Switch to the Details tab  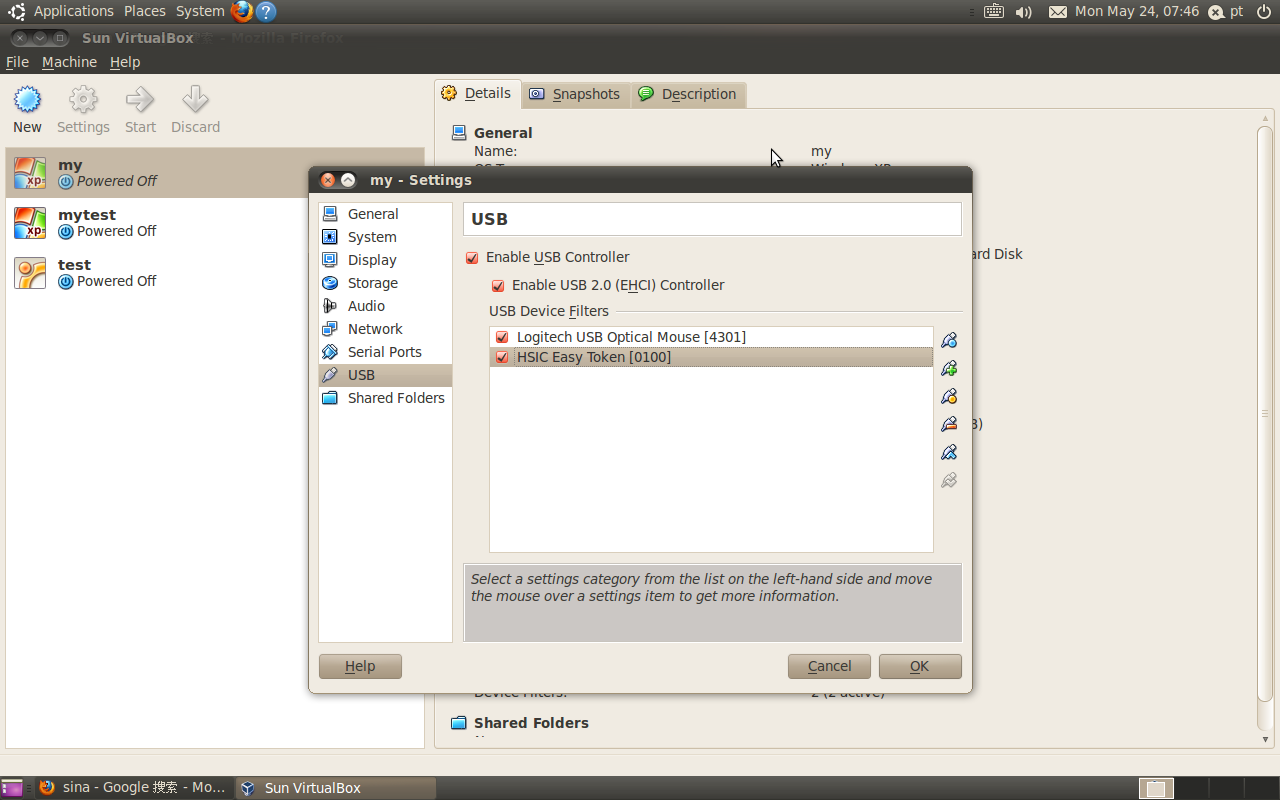[x=477, y=93]
